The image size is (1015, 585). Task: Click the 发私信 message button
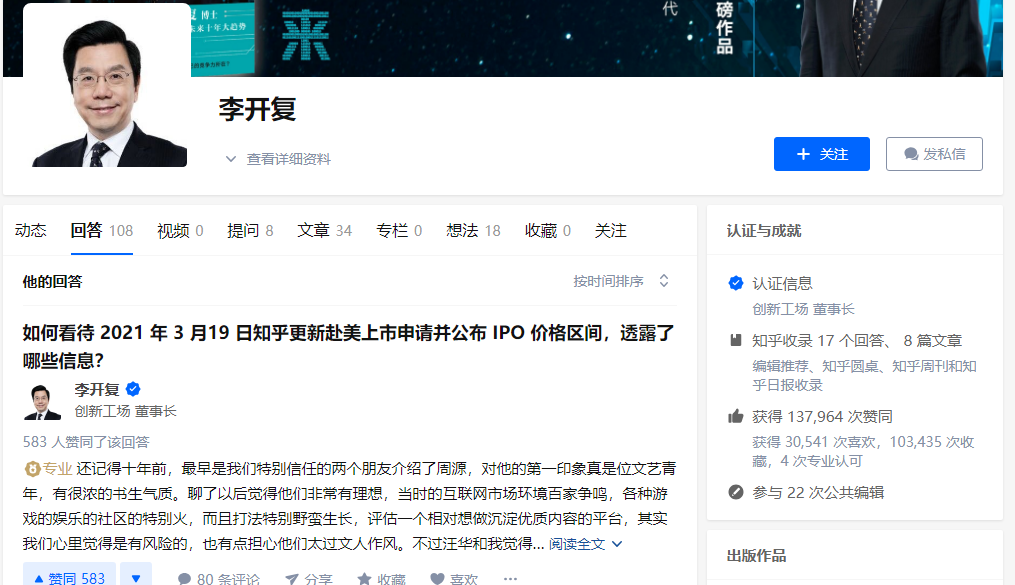[x=933, y=153]
